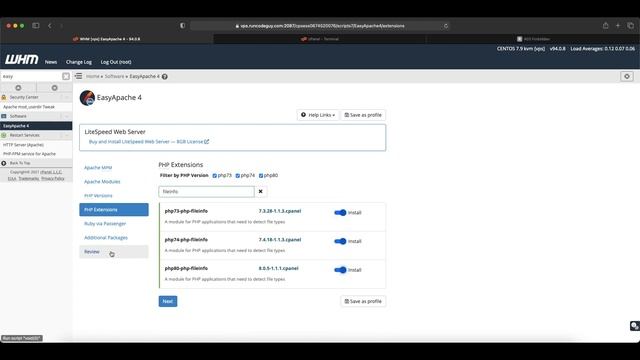Click the WHM sidebar search field
640x360 pixels.
pos(31,76)
